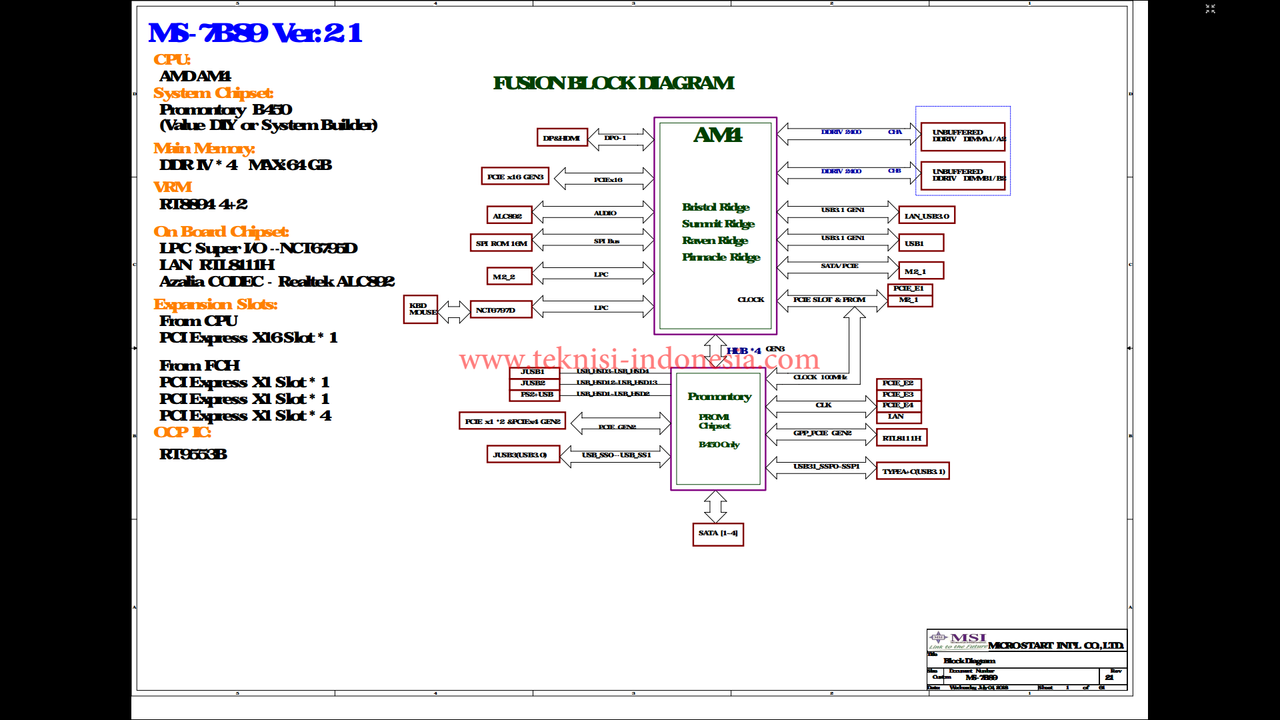
Task: Click the FUSION BLOCK DIAGRAM heading
Action: pyautogui.click(x=613, y=83)
